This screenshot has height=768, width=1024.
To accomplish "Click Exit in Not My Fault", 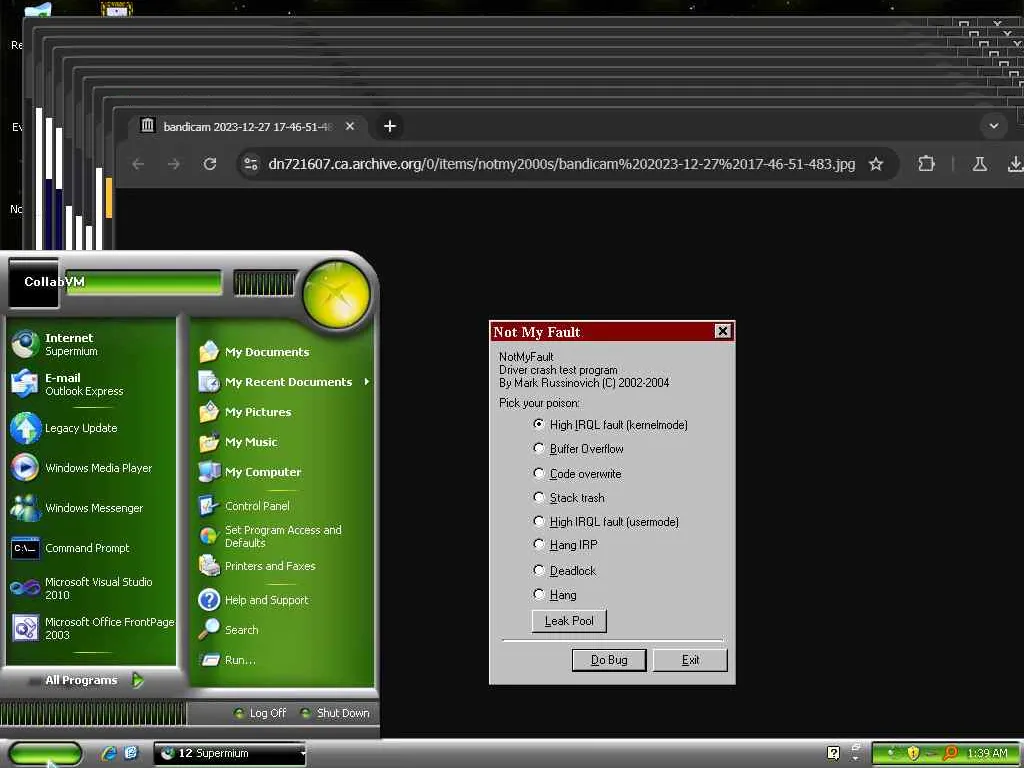I will click(690, 660).
